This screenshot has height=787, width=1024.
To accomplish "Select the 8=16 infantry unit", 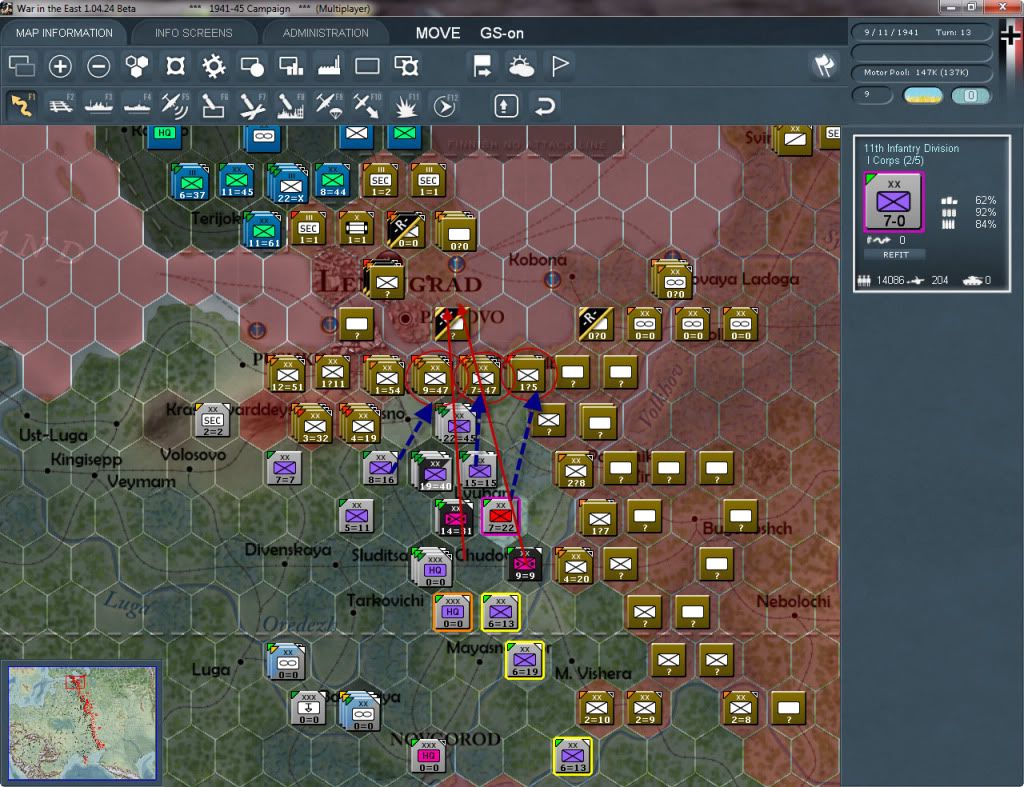I will click(380, 468).
